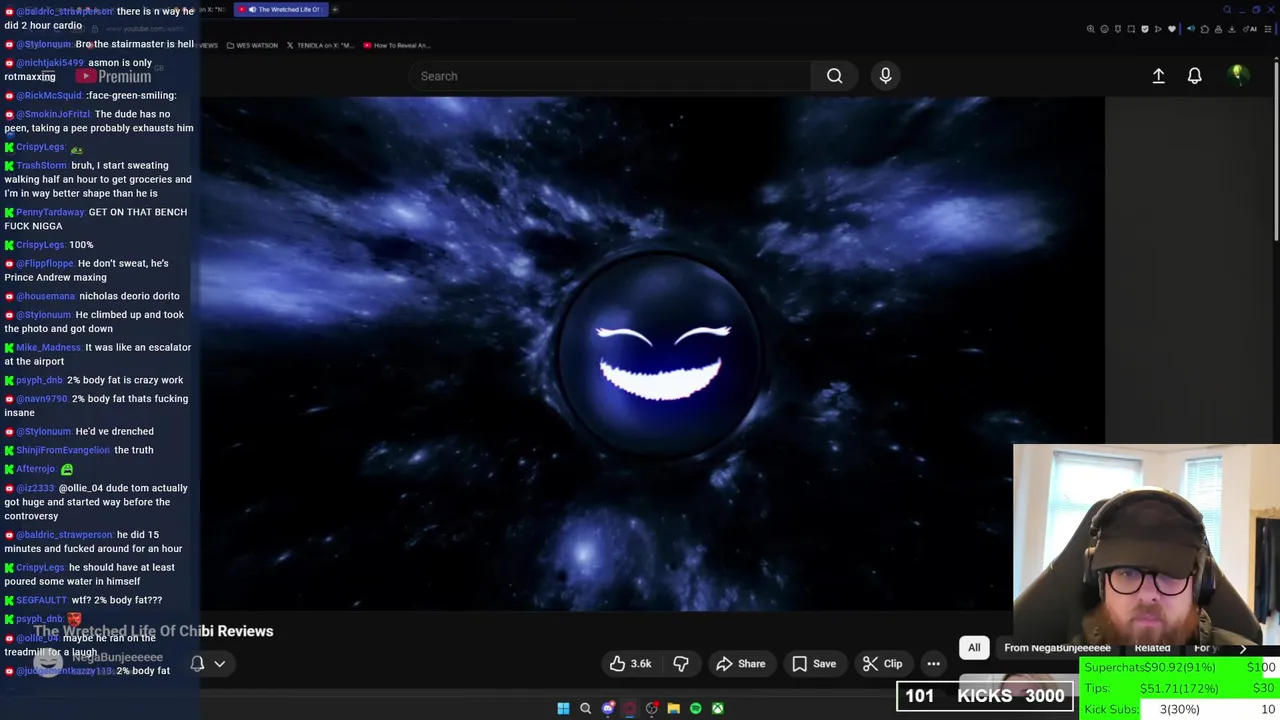The image size is (1280, 720).
Task: Click the Tips goal progress bar
Action: (x=1180, y=688)
